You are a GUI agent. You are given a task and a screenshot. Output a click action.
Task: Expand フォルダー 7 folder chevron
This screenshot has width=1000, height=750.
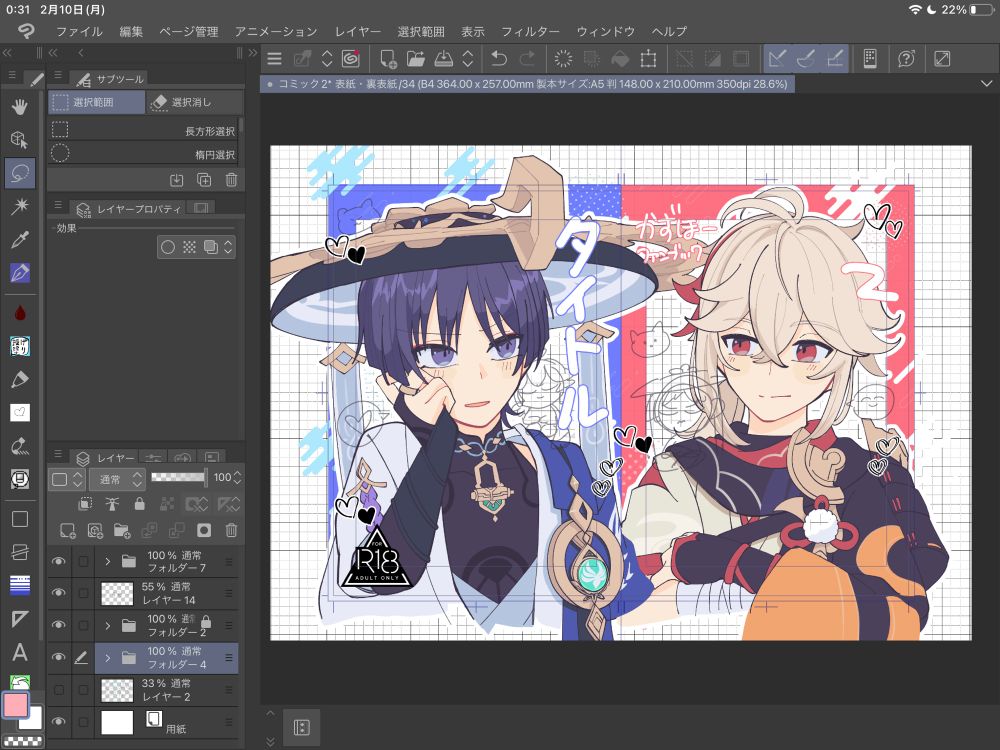point(107,561)
